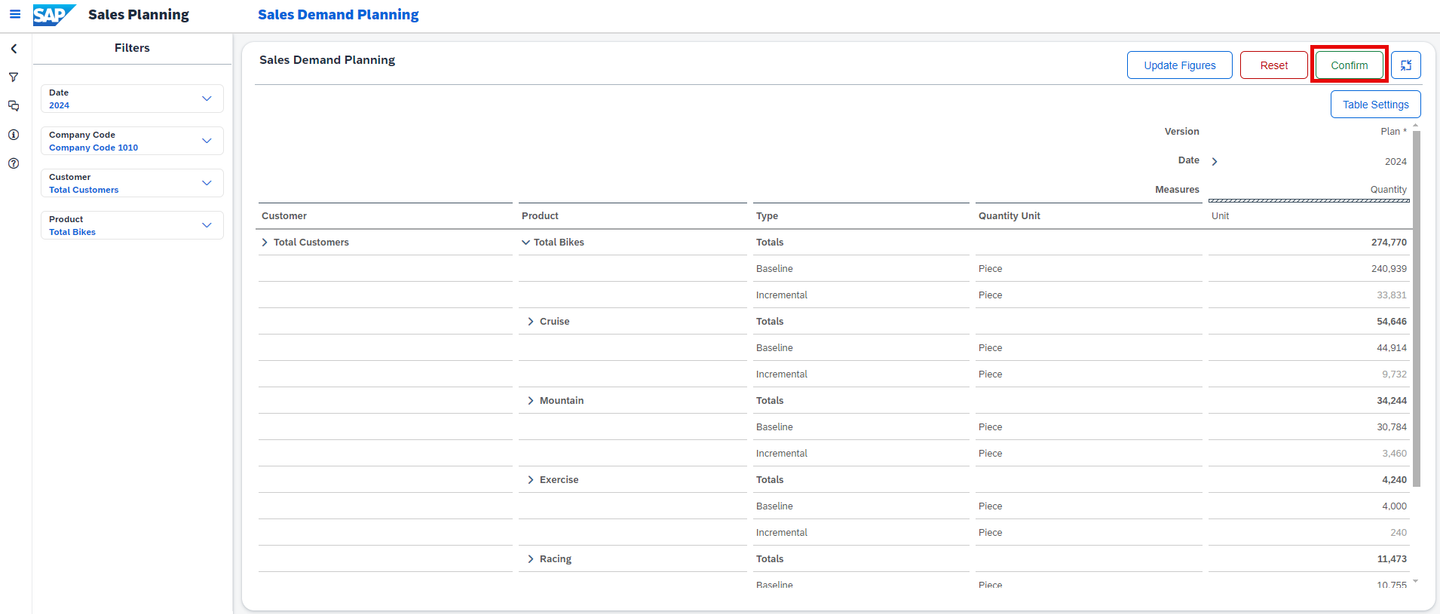The width and height of the screenshot is (1440, 614).
Task: Click the scroll down arrow of table
Action: [x=1416, y=581]
